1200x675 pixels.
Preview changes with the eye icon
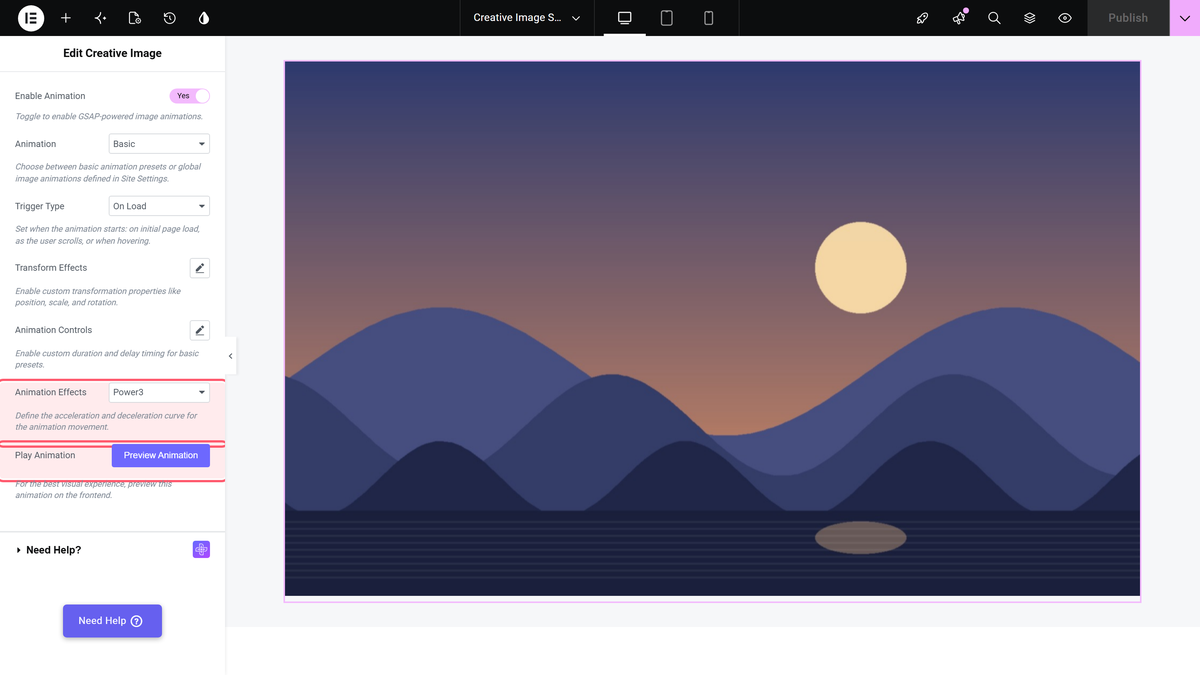click(1065, 18)
